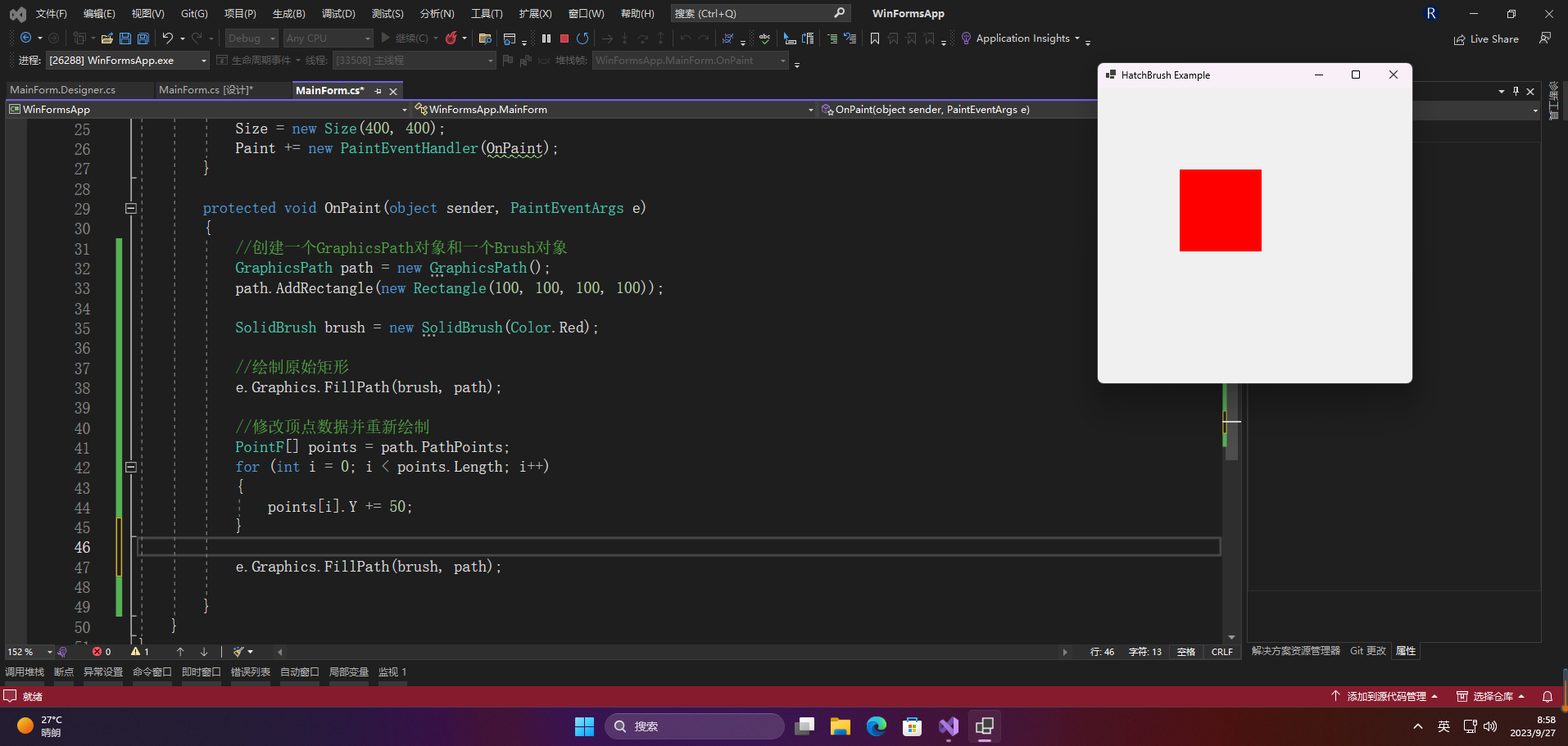Open the 局部变量 tool window tab
Screen dimensions: 1568x746
click(x=348, y=671)
